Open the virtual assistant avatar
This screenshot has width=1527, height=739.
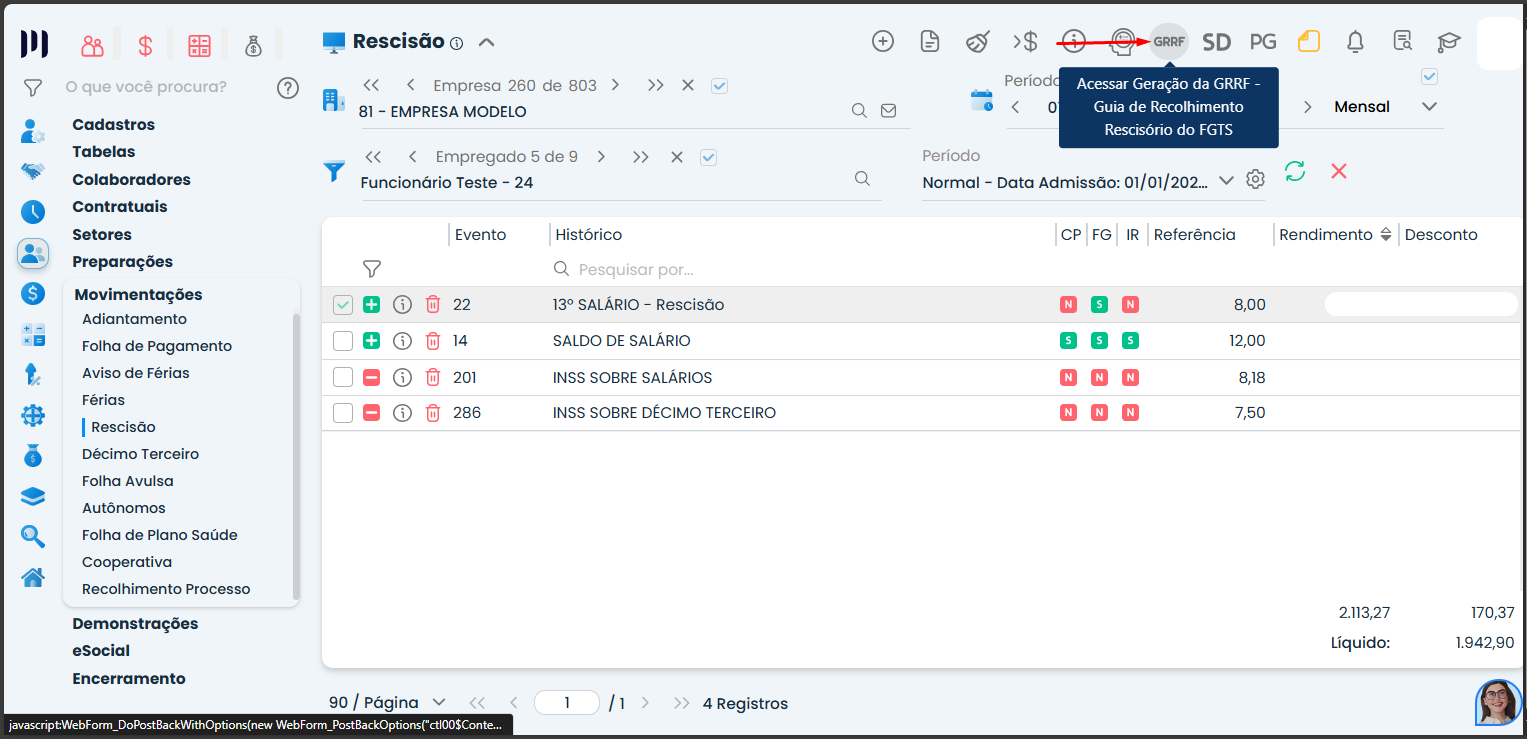click(x=1498, y=703)
